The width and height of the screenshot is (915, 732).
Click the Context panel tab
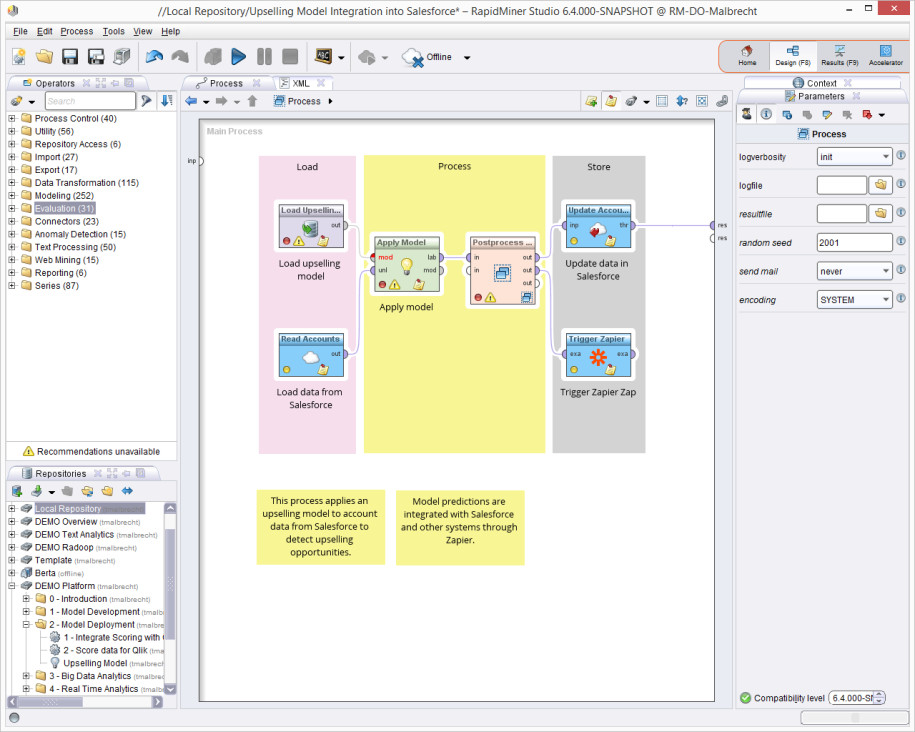point(822,83)
